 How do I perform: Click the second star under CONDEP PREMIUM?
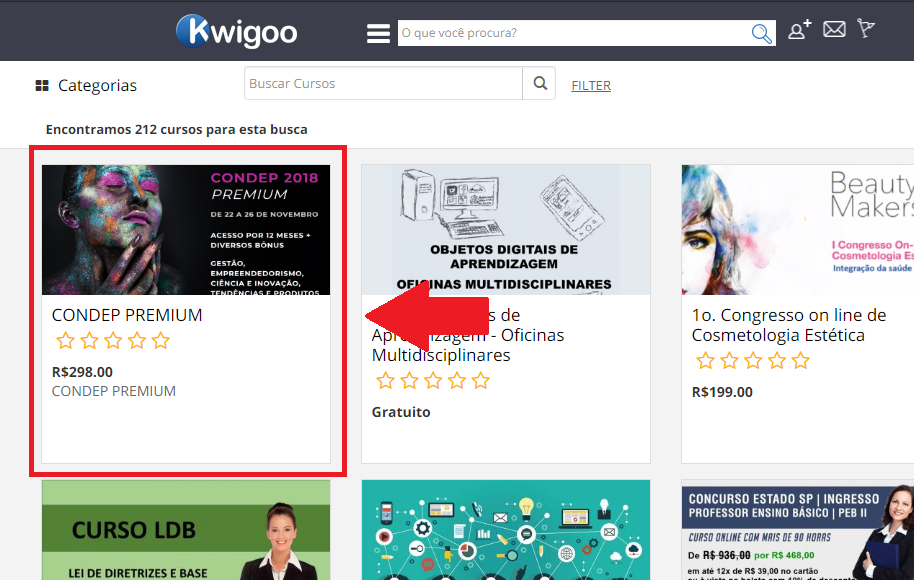(89, 340)
